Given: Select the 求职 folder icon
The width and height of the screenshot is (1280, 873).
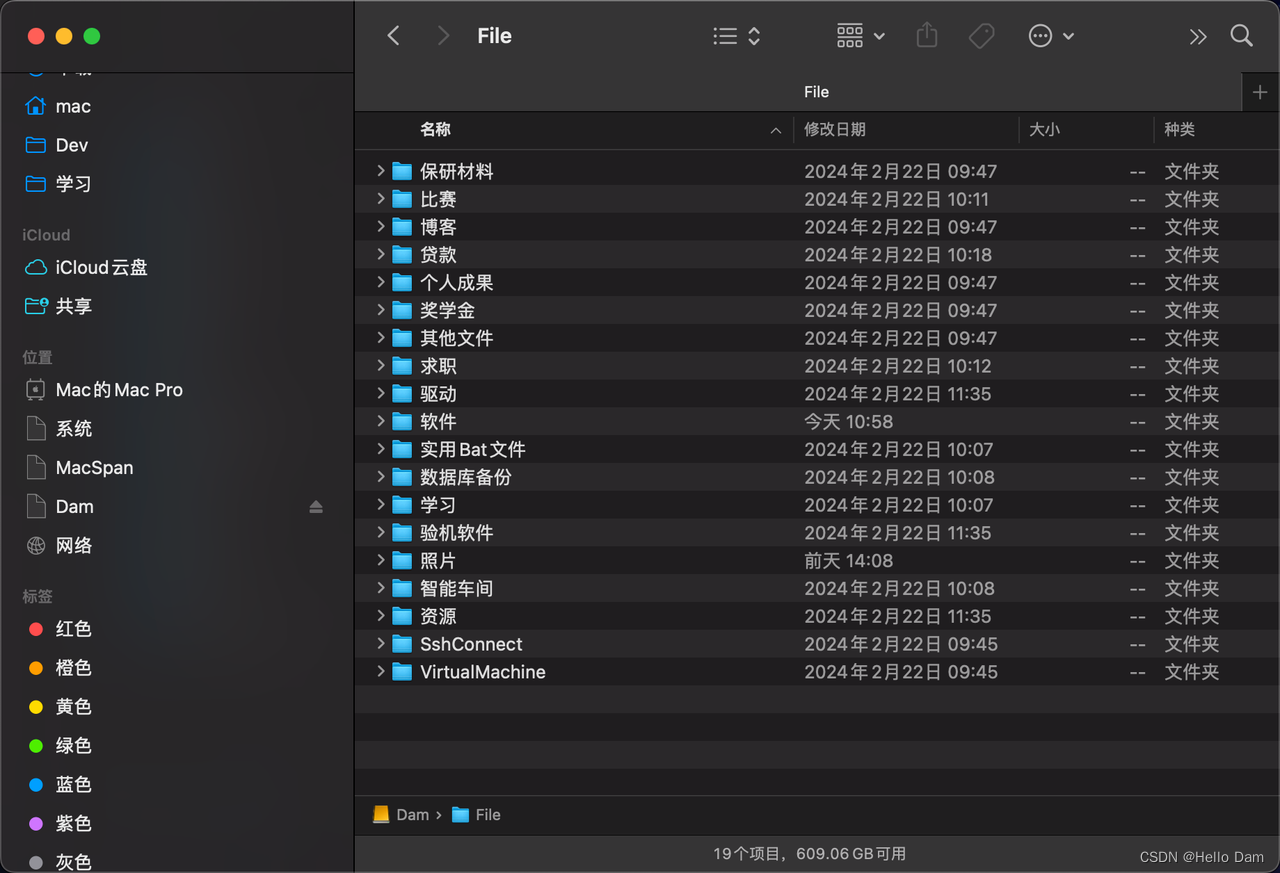Looking at the screenshot, I should point(402,366).
